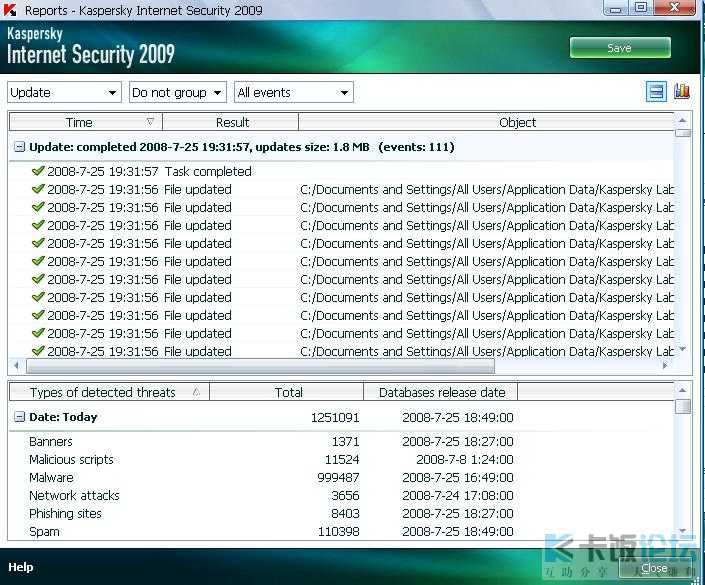This screenshot has width=705, height=585.
Task: Collapse the Update: completed group
Action: pyautogui.click(x=19, y=147)
